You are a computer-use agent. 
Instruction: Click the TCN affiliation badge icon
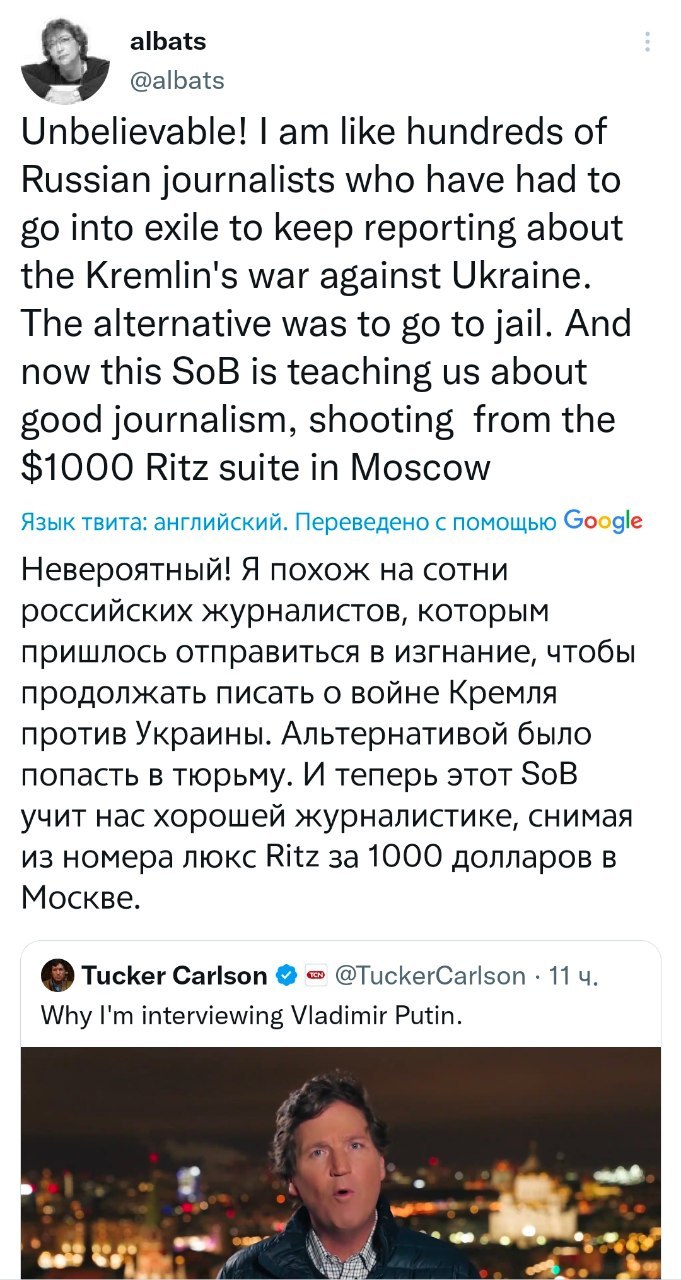314,975
